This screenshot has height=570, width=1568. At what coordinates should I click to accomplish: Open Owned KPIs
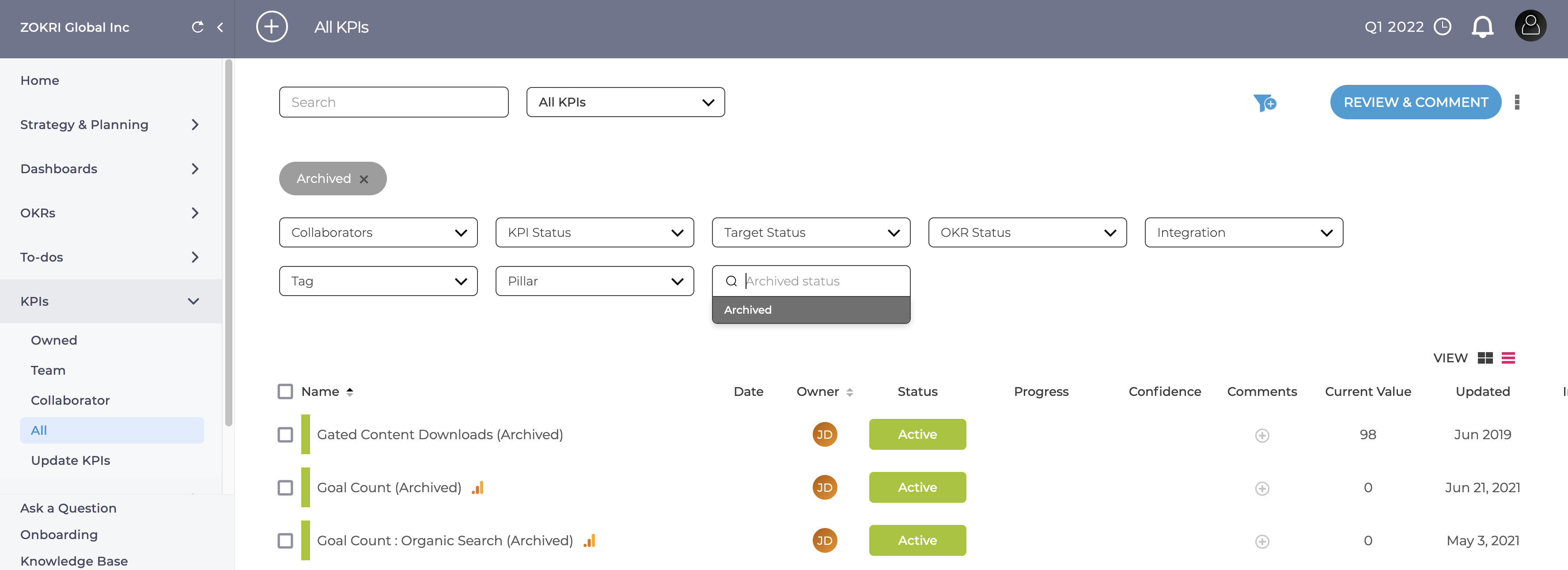tap(54, 340)
